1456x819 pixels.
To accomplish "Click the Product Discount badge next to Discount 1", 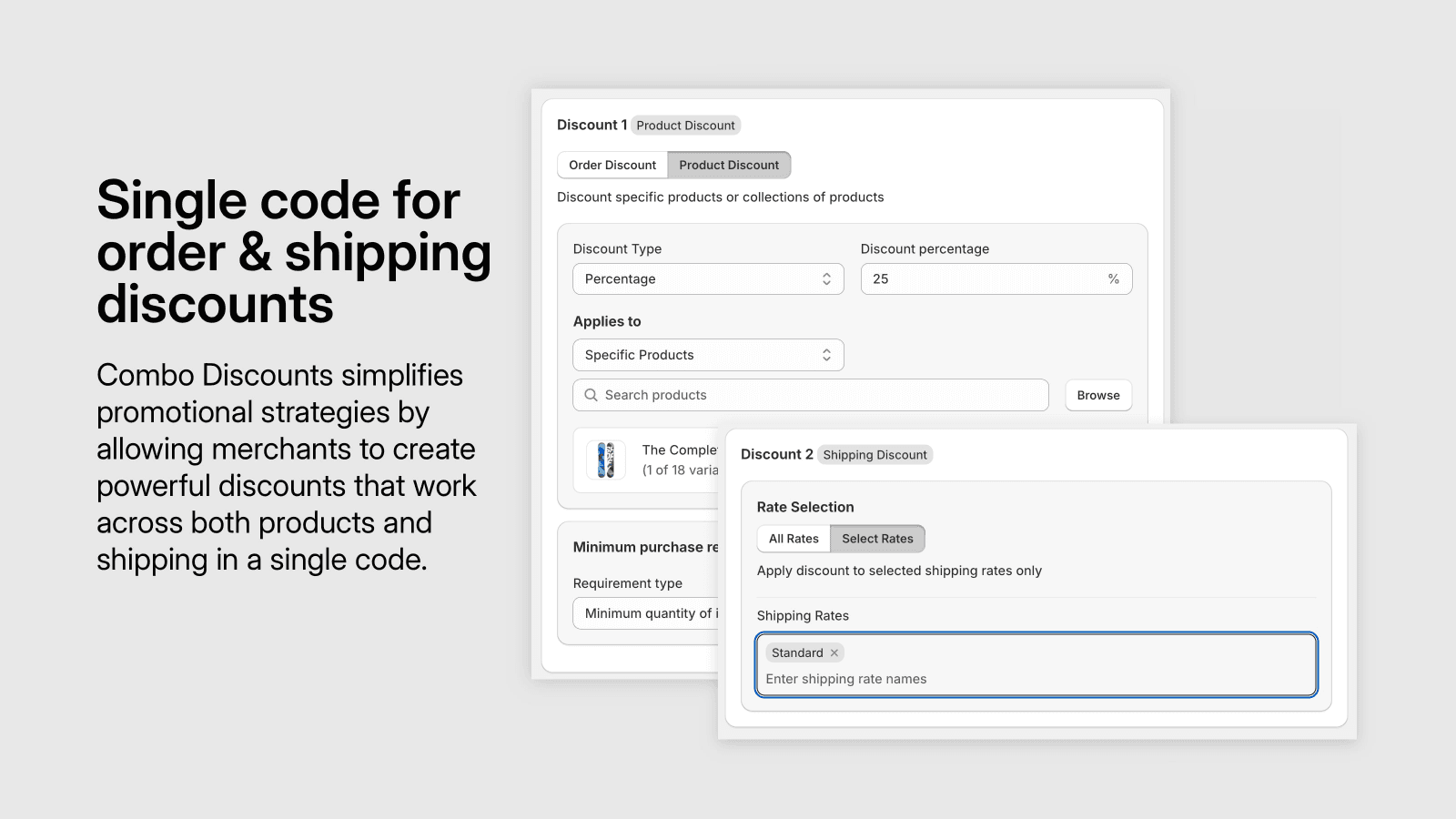I will coord(685,125).
